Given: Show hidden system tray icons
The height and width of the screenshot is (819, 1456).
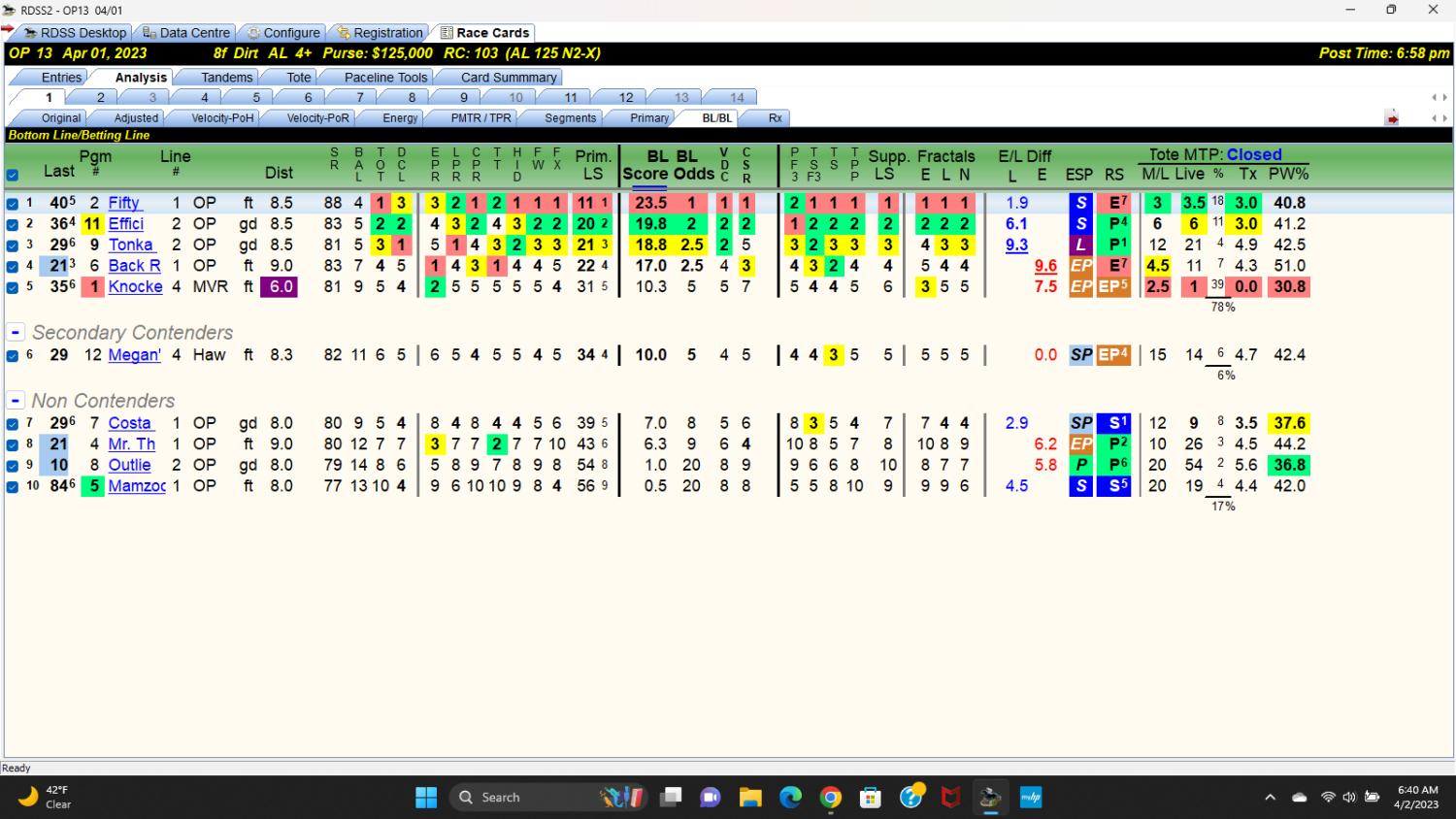Looking at the screenshot, I should tap(1270, 798).
